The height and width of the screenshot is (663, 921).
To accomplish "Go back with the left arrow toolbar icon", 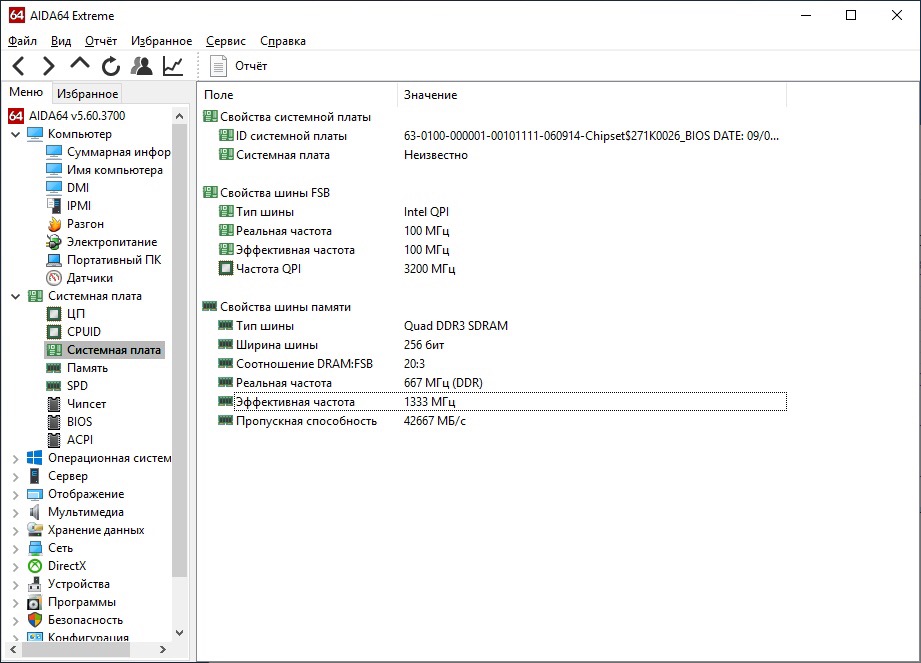I will point(19,66).
